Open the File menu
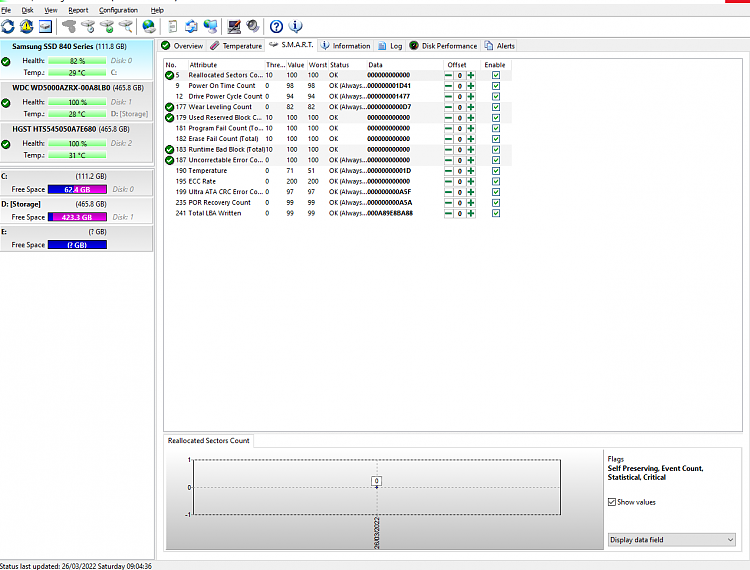 (x=6, y=10)
